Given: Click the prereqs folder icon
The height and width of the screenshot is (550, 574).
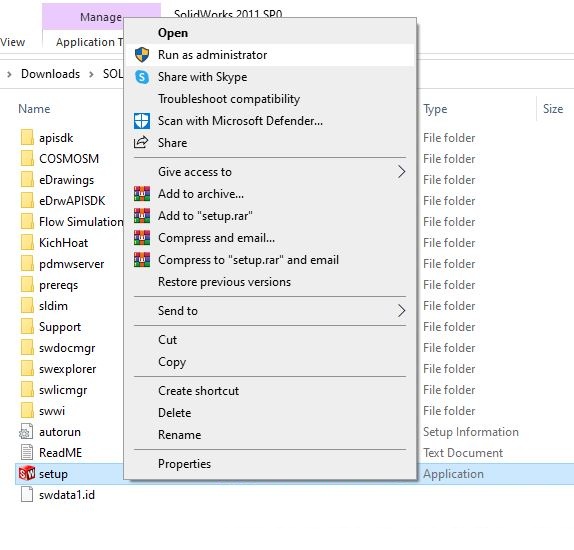Looking at the screenshot, I should coord(27,285).
